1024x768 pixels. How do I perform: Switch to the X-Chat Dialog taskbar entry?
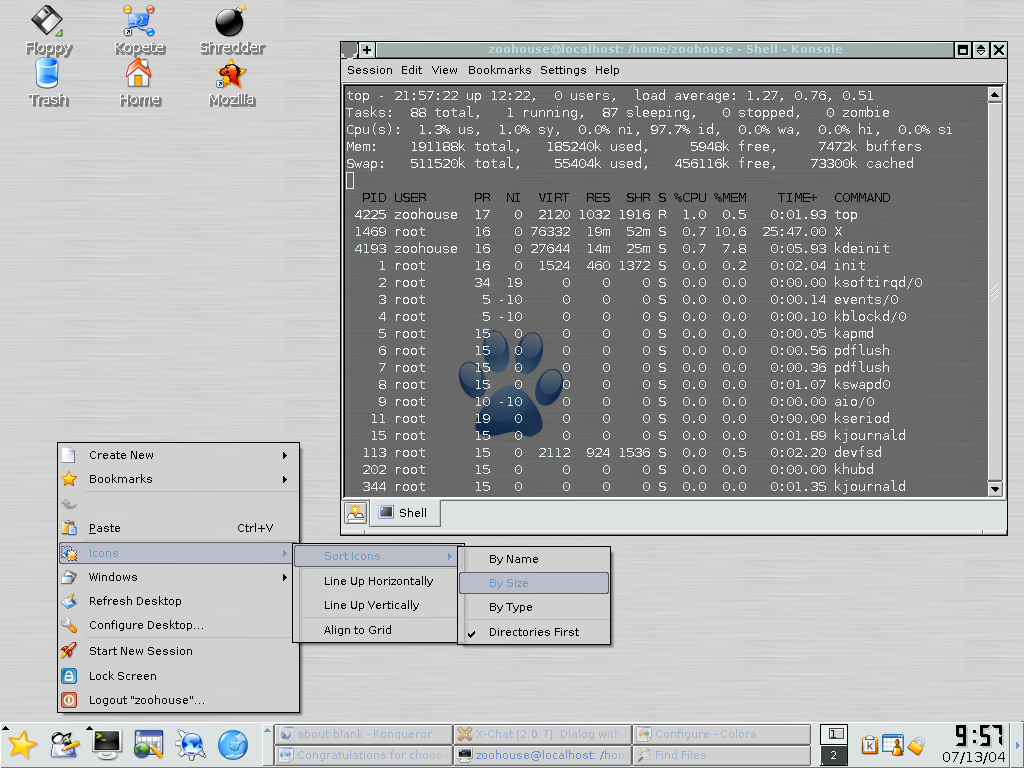(543, 734)
